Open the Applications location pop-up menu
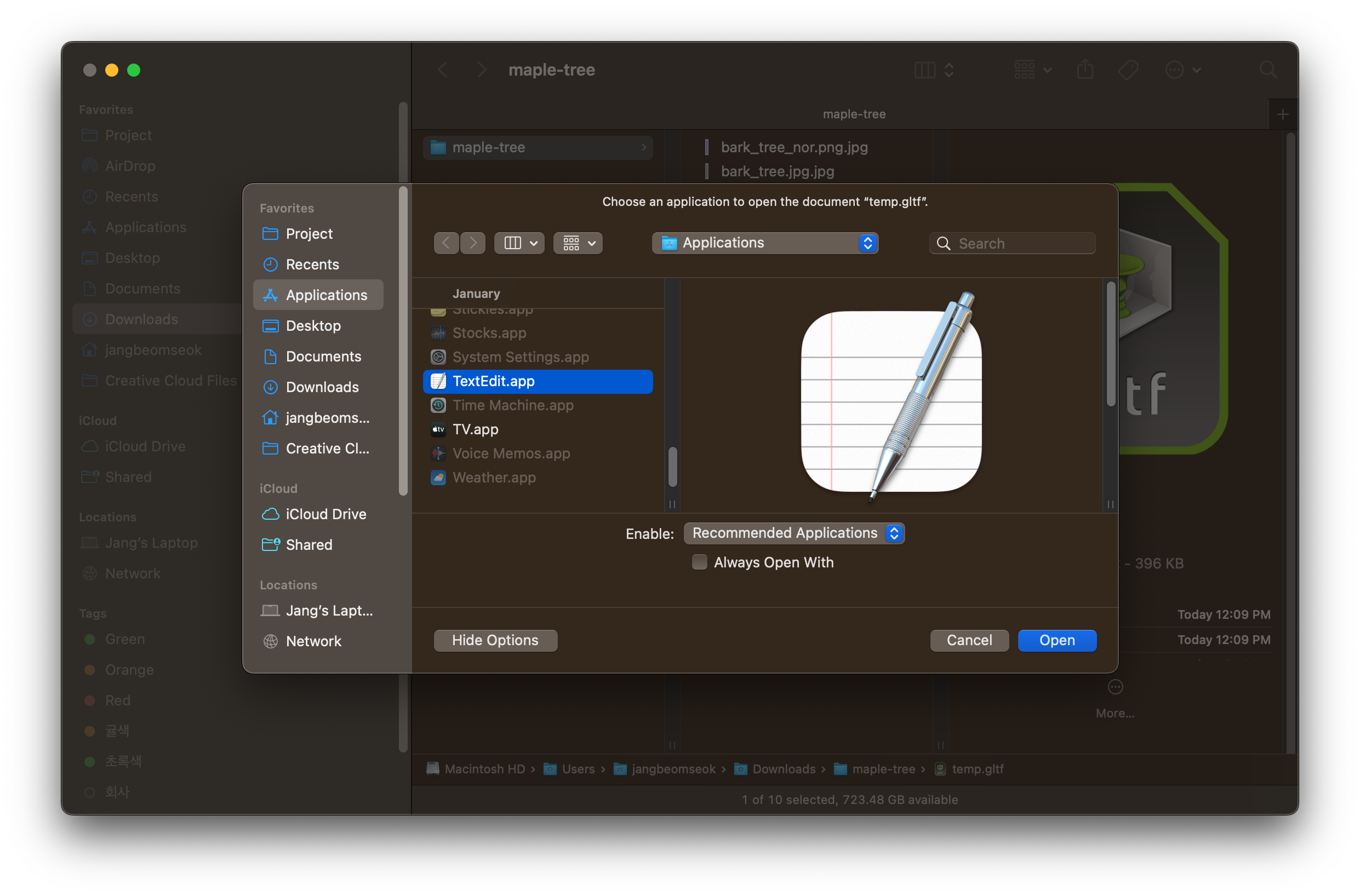This screenshot has width=1360, height=896. [x=764, y=243]
